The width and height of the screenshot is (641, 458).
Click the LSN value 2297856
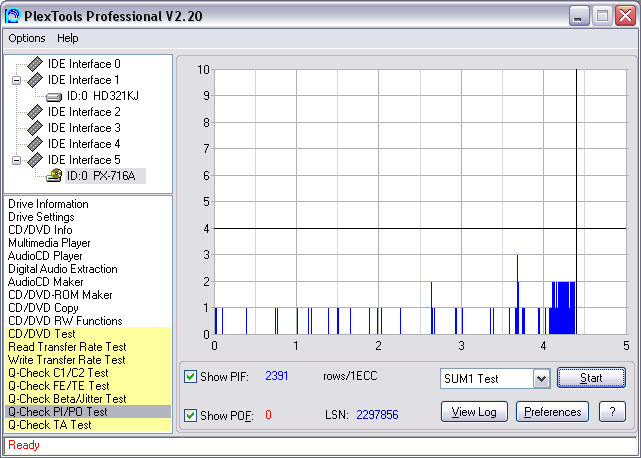pyautogui.click(x=377, y=415)
